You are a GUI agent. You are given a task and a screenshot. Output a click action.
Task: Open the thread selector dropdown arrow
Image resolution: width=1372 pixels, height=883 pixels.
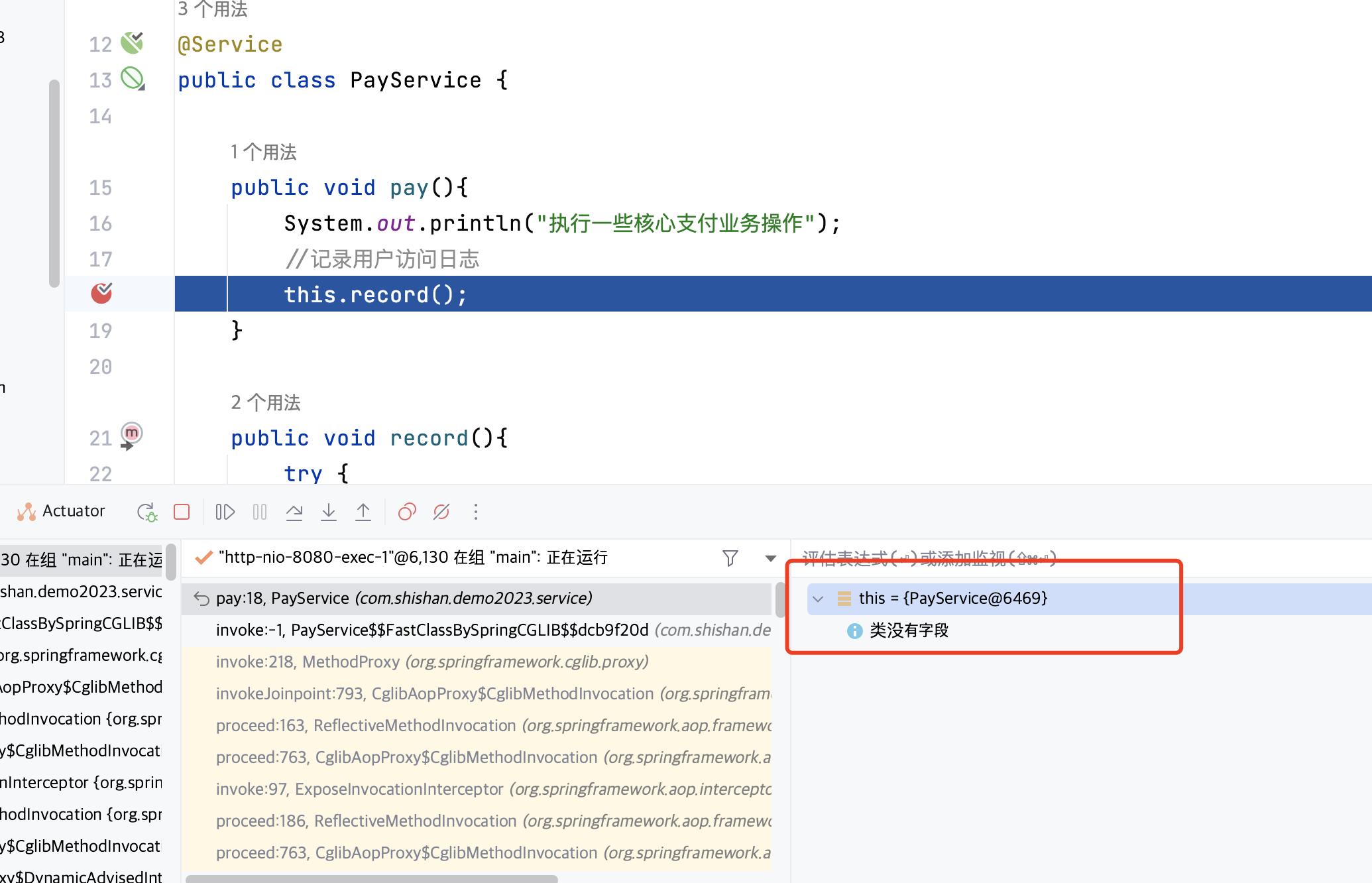point(770,558)
